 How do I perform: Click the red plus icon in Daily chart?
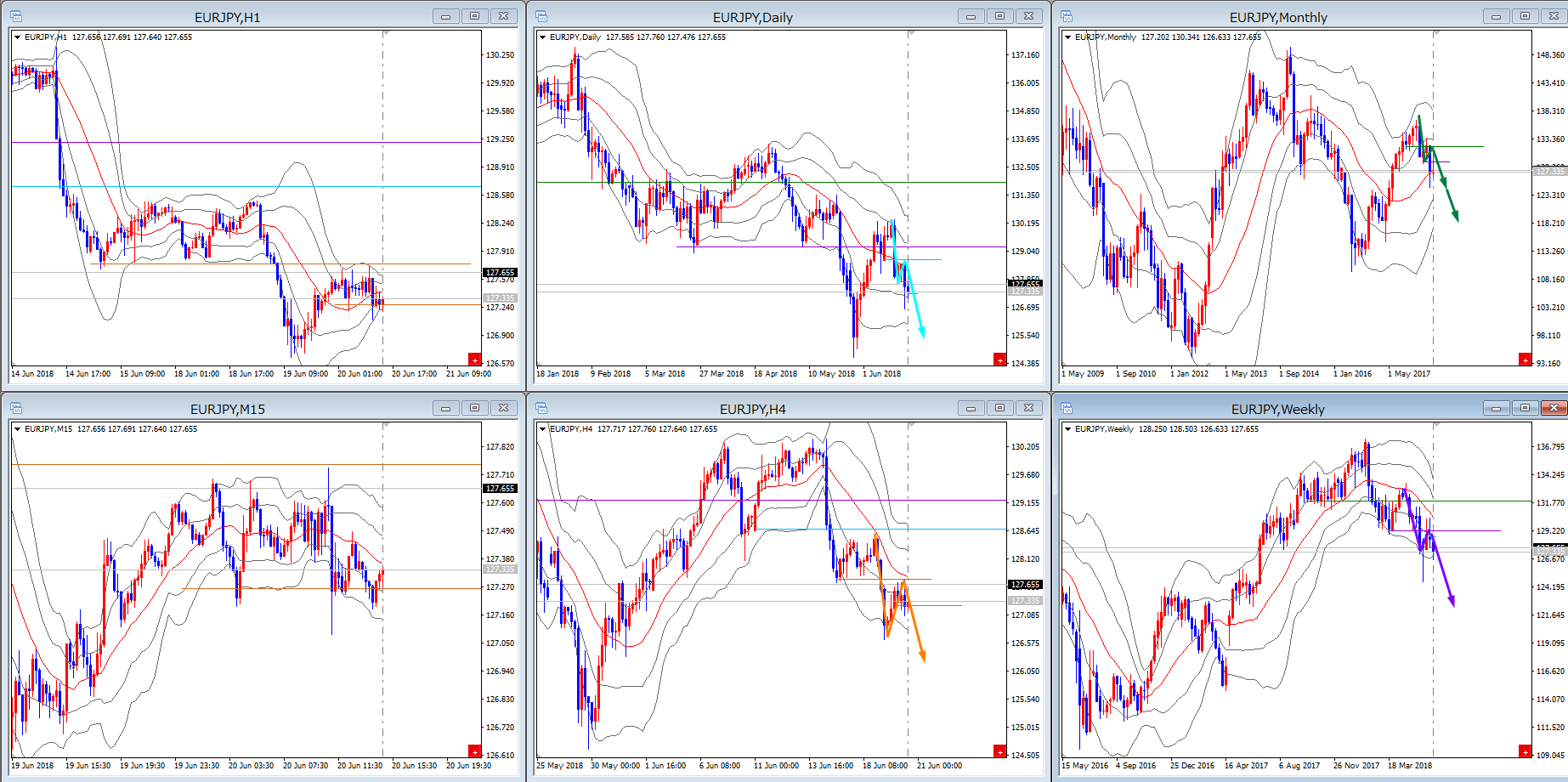(999, 360)
